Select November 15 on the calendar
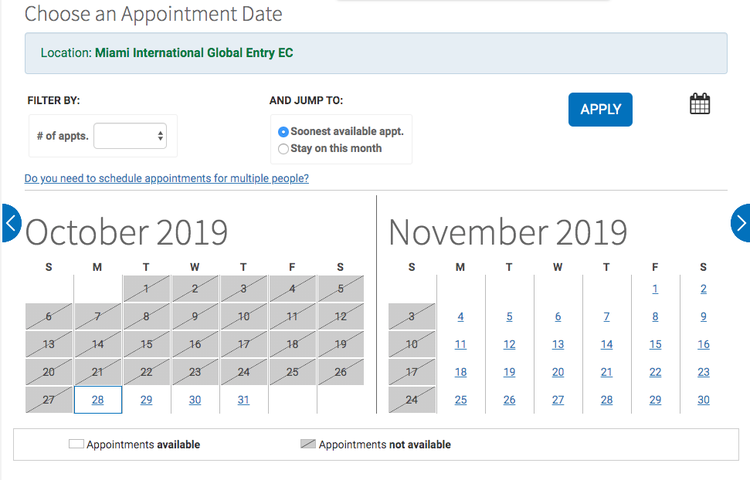This screenshot has height=480, width=750. 655,345
